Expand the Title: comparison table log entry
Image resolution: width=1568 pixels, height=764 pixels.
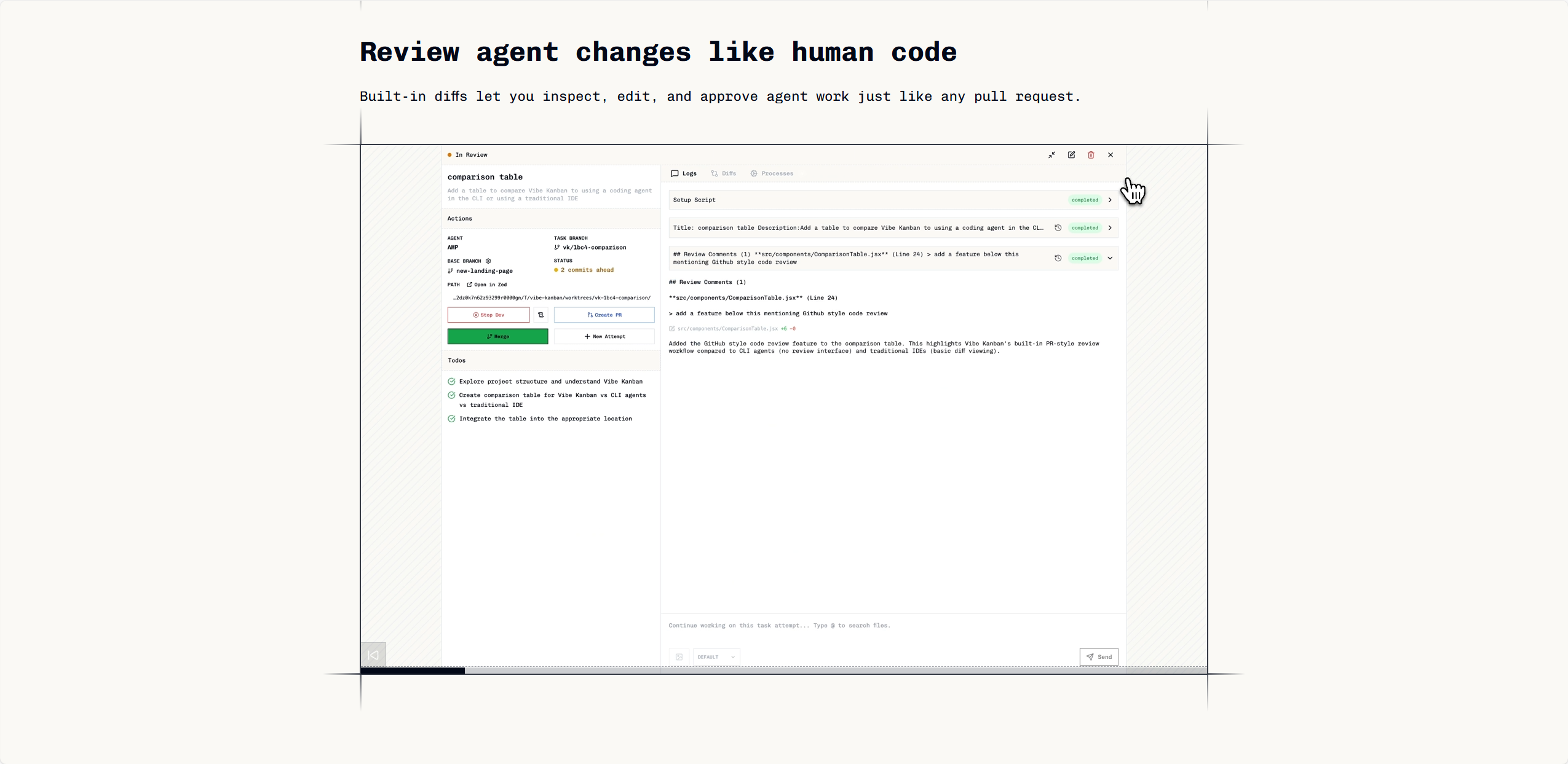coord(1110,228)
